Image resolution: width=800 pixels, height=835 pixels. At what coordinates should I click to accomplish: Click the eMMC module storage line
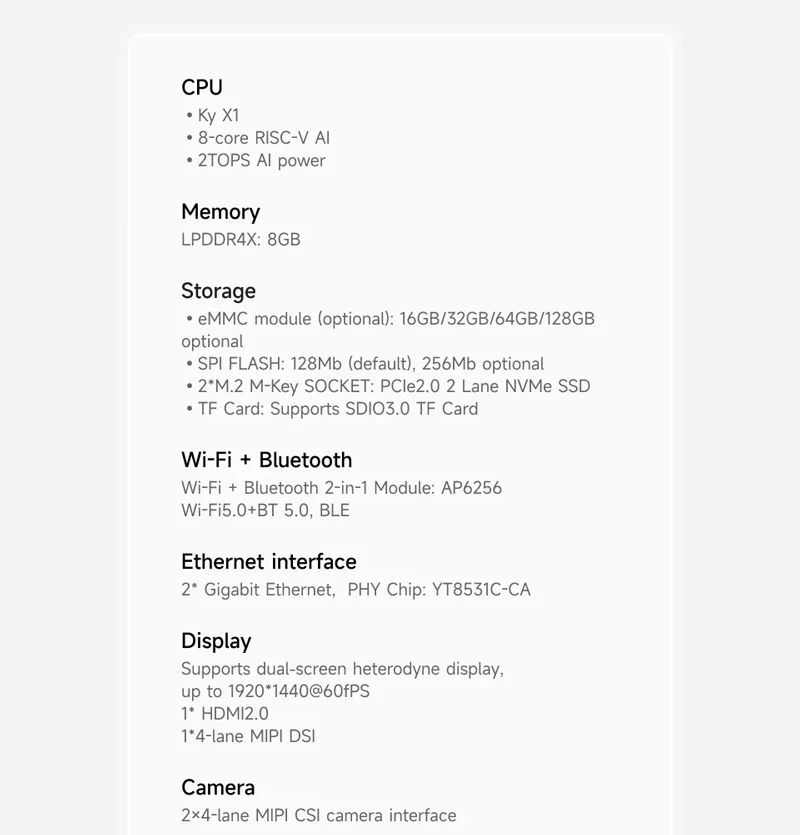(390, 319)
